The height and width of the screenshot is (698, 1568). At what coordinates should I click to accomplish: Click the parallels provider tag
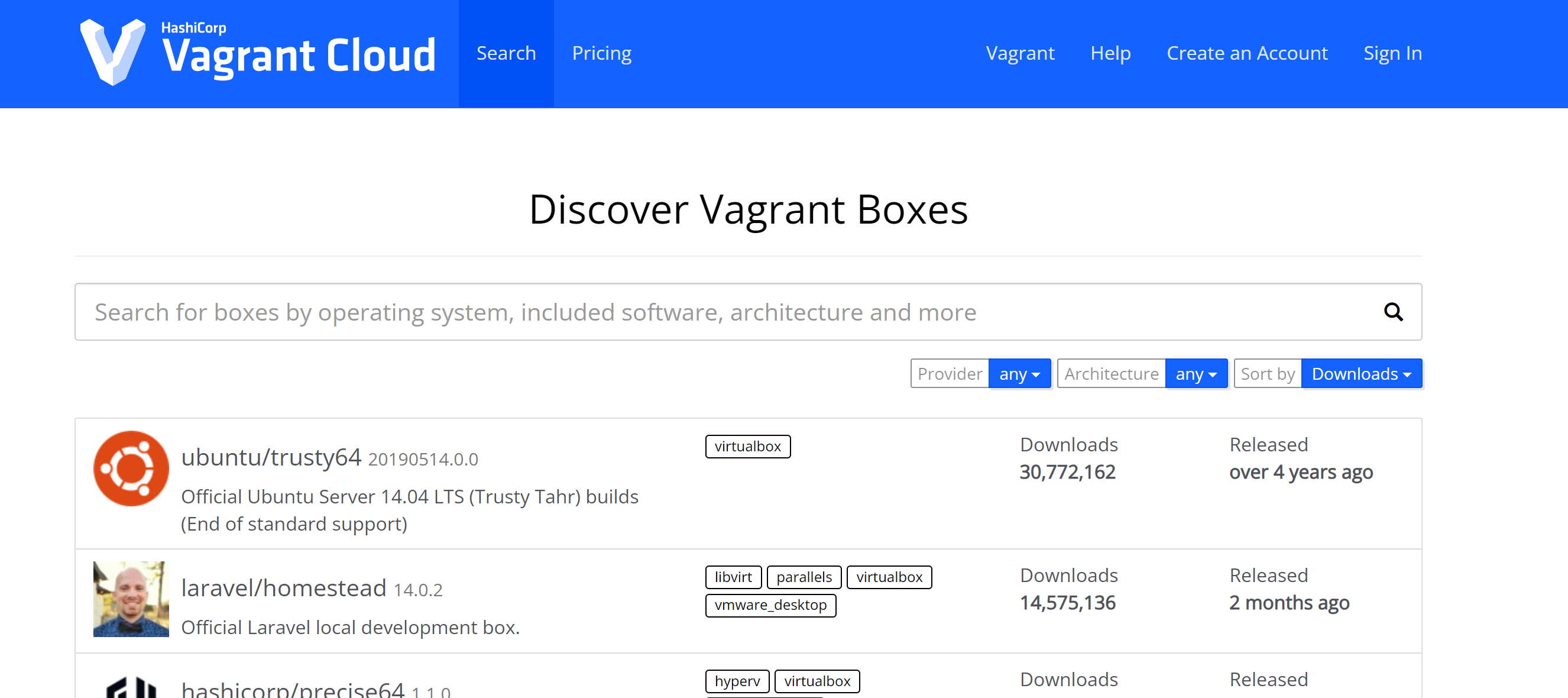pyautogui.click(x=804, y=577)
